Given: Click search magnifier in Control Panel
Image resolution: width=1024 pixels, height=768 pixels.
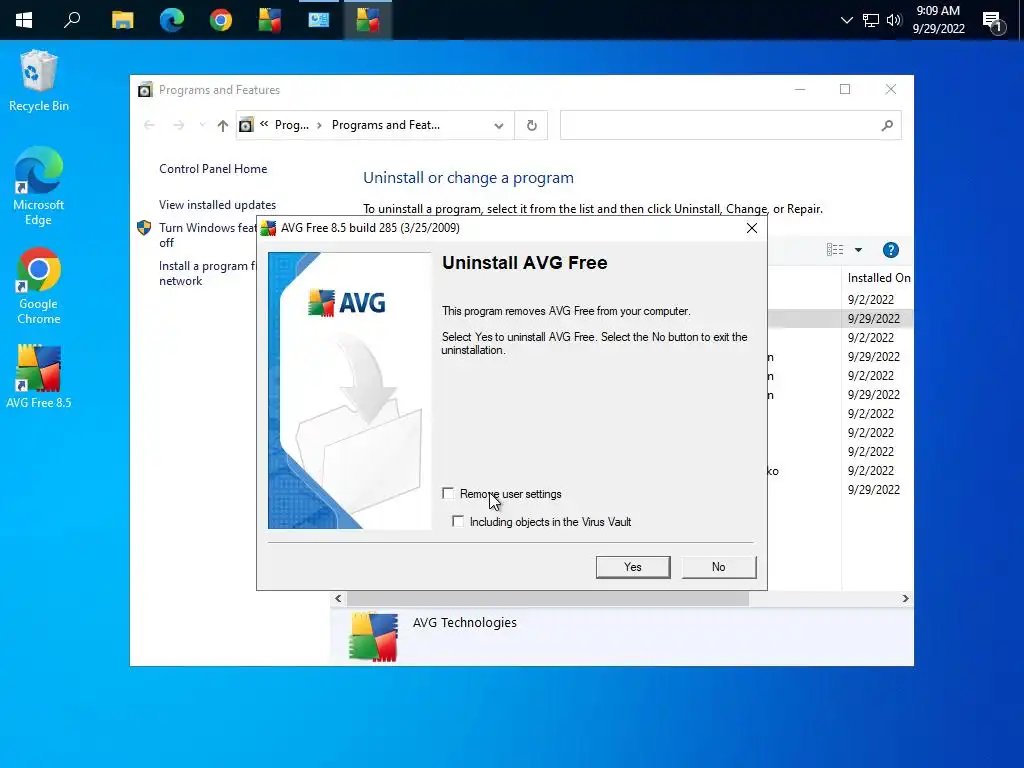Looking at the screenshot, I should tap(887, 125).
